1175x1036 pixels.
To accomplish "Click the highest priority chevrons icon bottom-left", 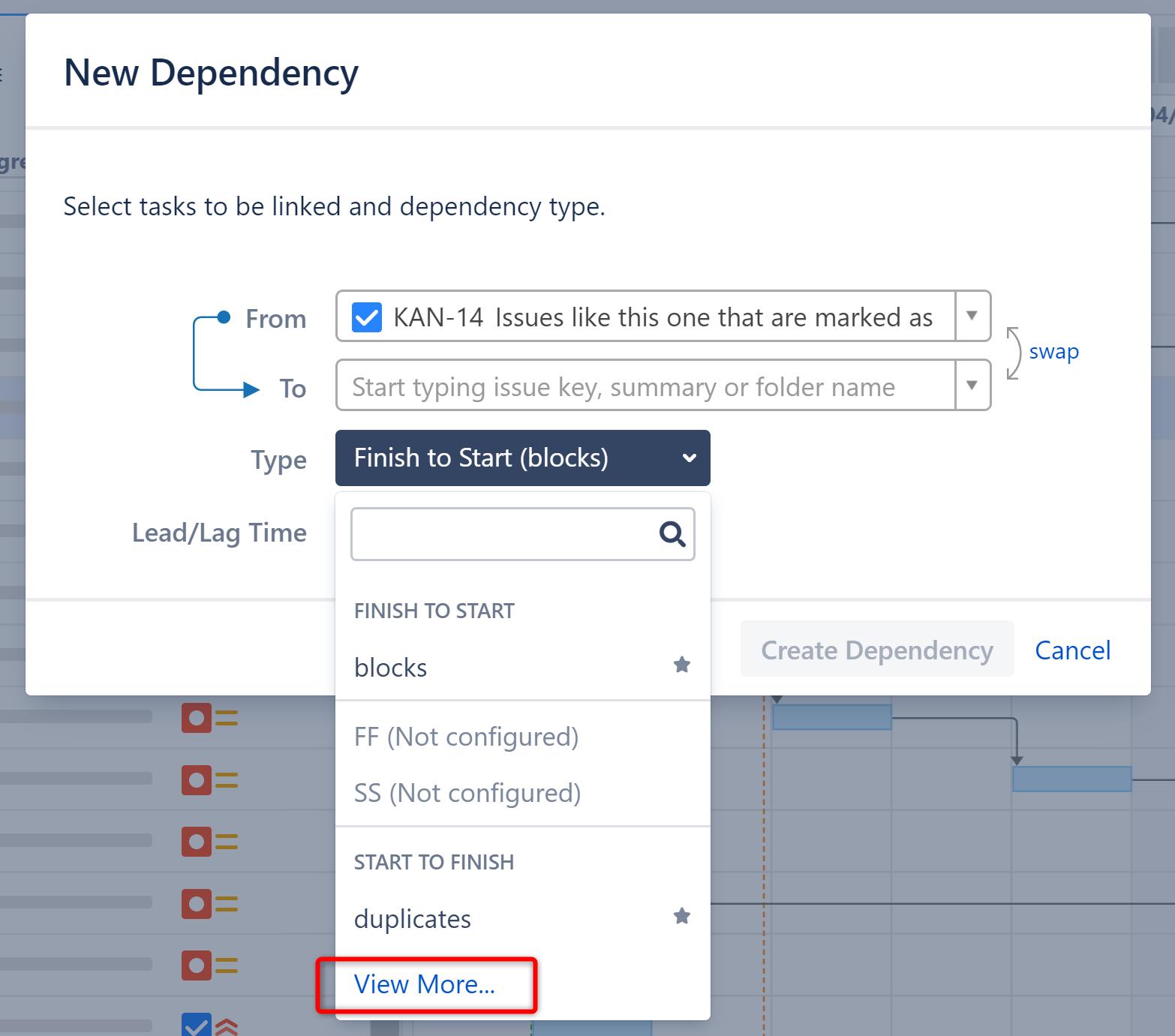I will point(226,1024).
